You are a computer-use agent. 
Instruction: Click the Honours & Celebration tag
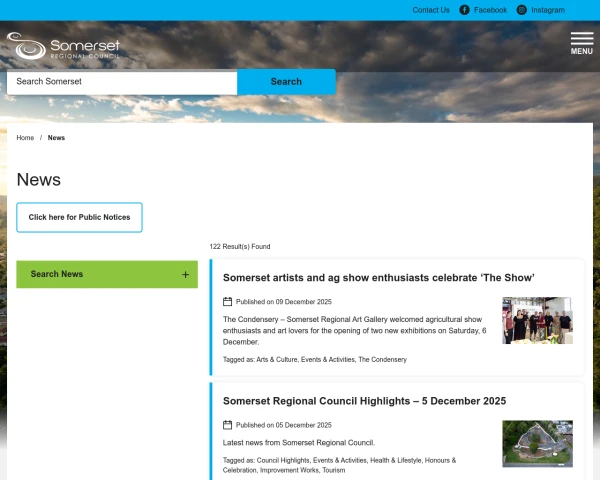[x=339, y=465]
